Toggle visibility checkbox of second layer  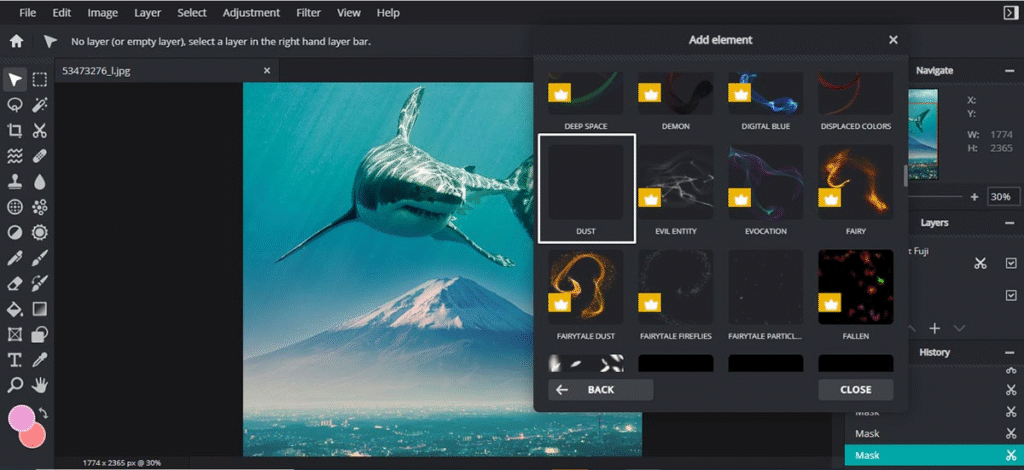(1010, 295)
